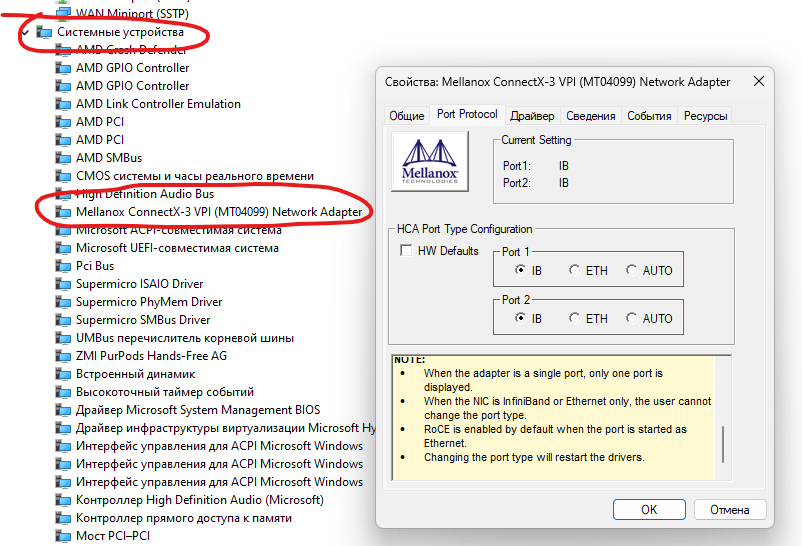The width and height of the screenshot is (802, 546).
Task: Switch to the Port Protocol tab
Action: 467,114
